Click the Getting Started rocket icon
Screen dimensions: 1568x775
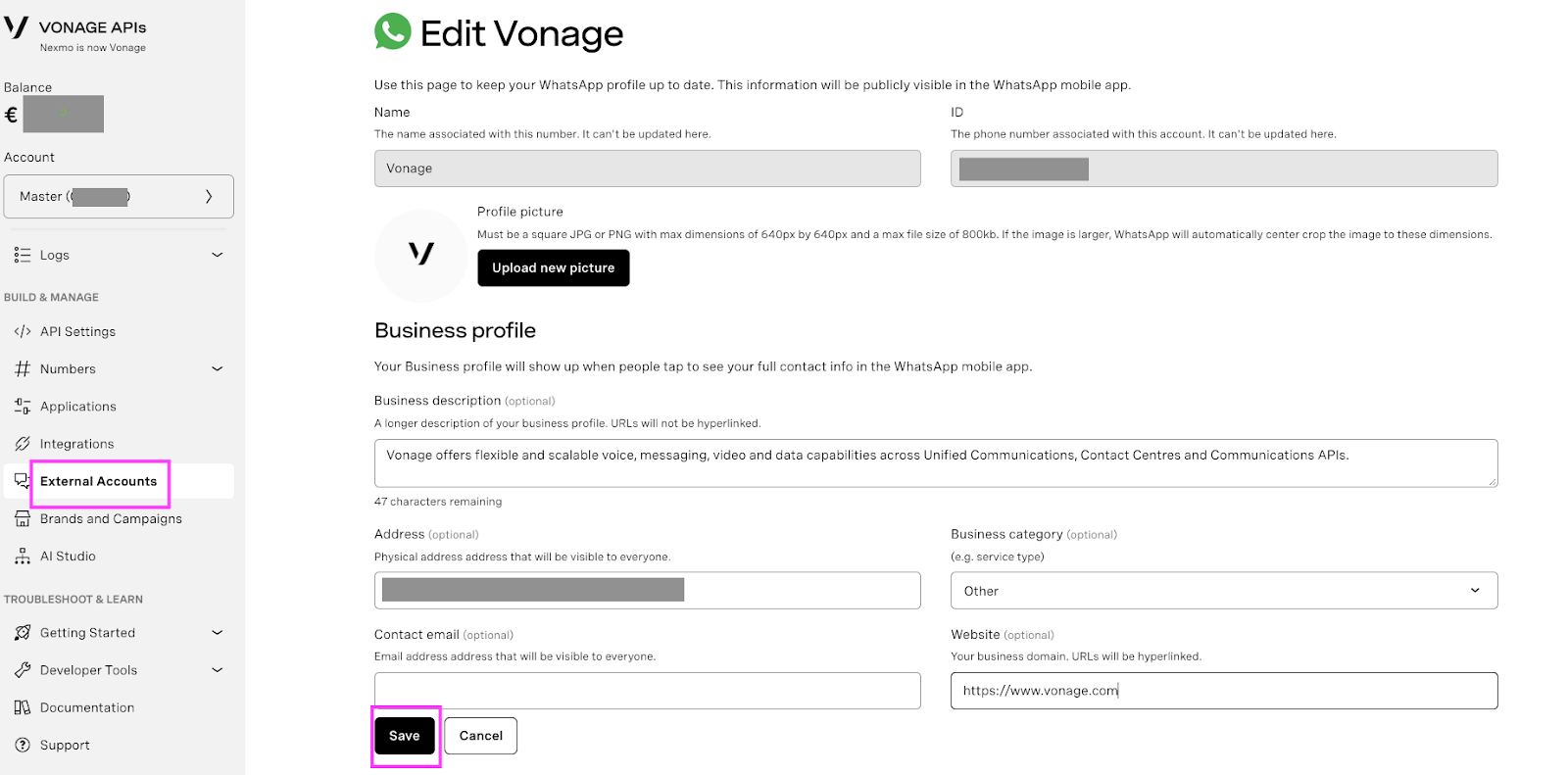(23, 633)
